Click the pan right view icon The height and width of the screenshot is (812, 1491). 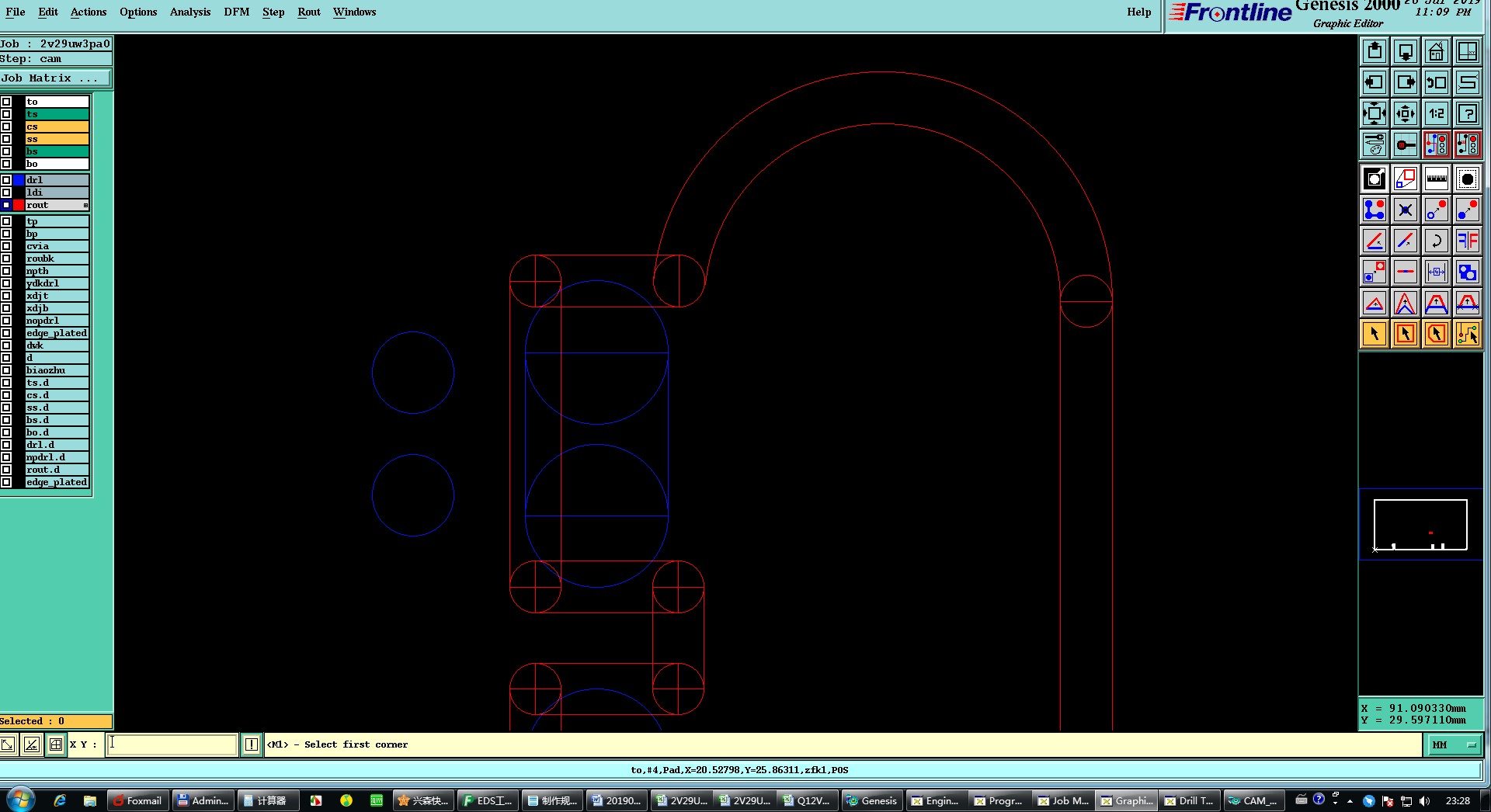tap(1406, 82)
